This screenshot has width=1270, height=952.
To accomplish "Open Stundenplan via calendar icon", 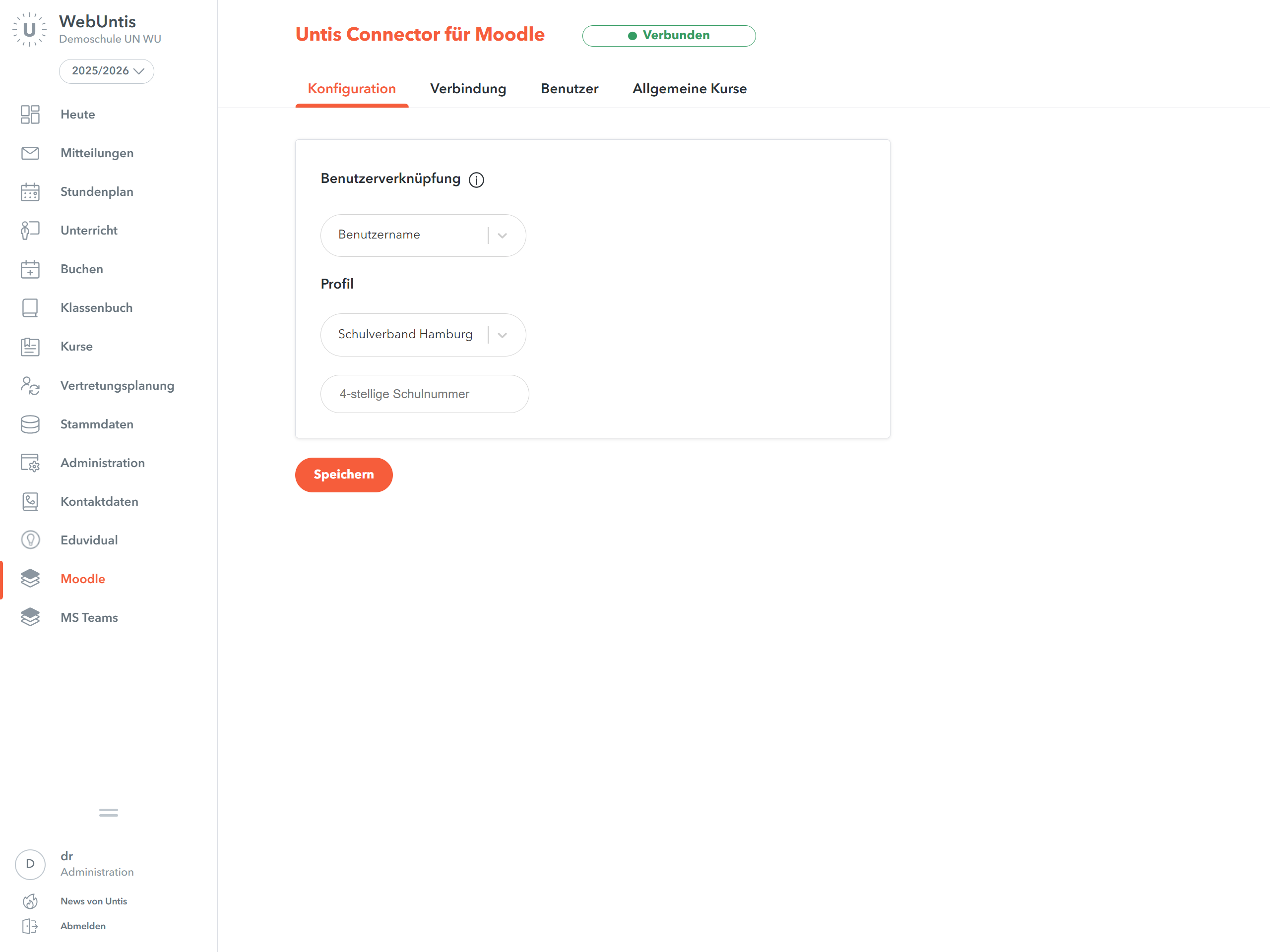I will click(30, 192).
